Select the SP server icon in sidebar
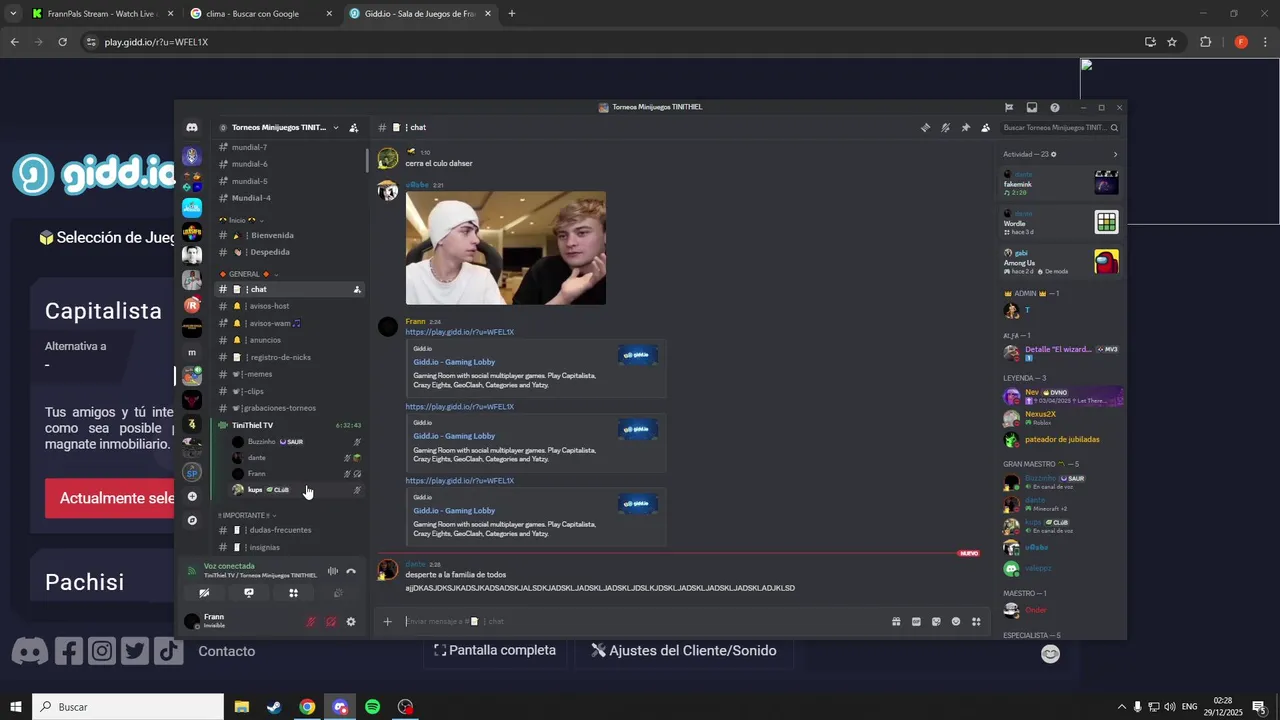1280x720 pixels. point(192,472)
